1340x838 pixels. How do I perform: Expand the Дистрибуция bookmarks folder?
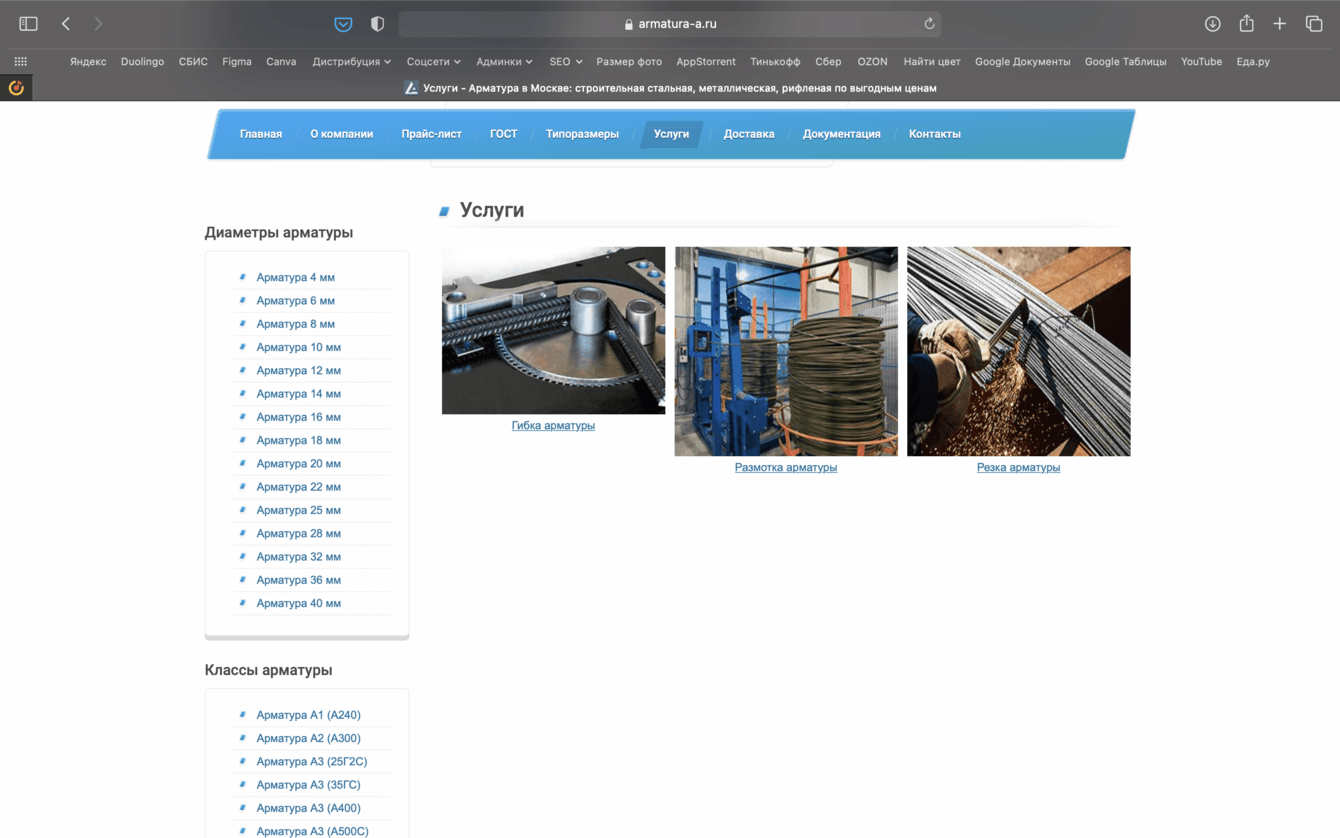coord(351,62)
